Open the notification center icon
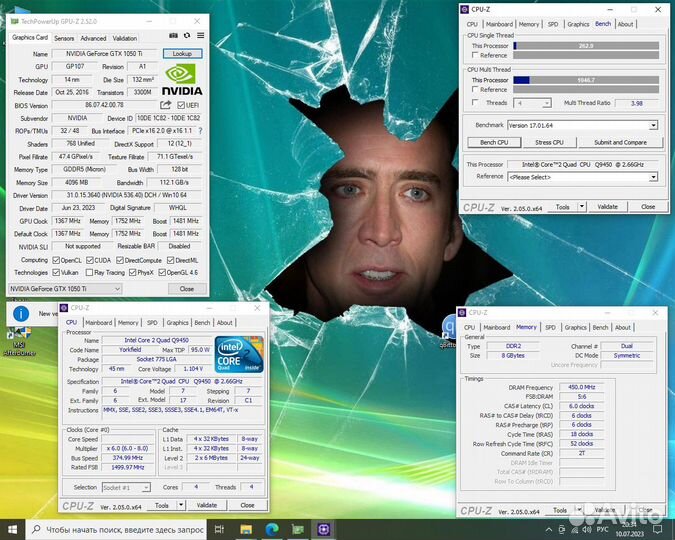This screenshot has width=675, height=540. [x=657, y=529]
